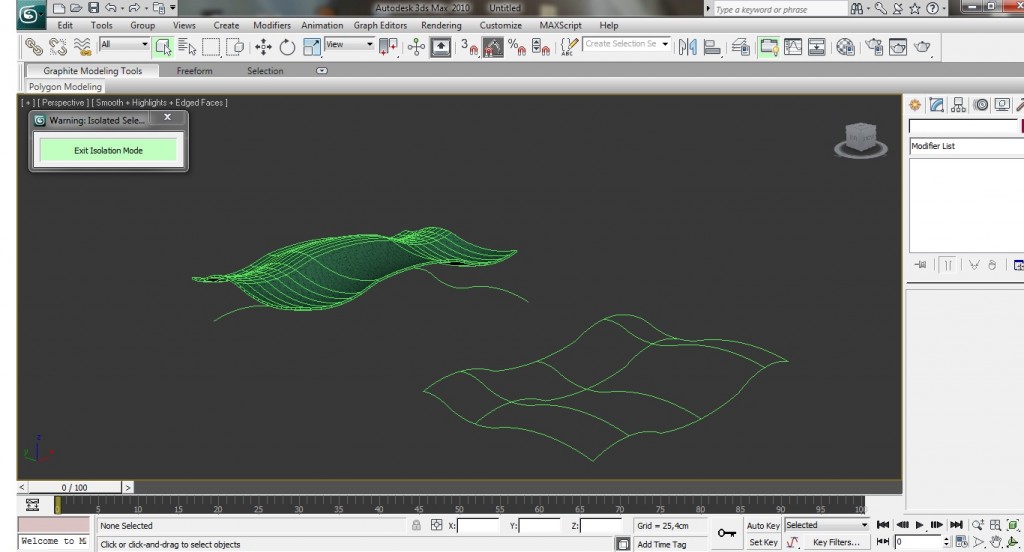Click the object color swatch in Modify panel

coord(1022,127)
